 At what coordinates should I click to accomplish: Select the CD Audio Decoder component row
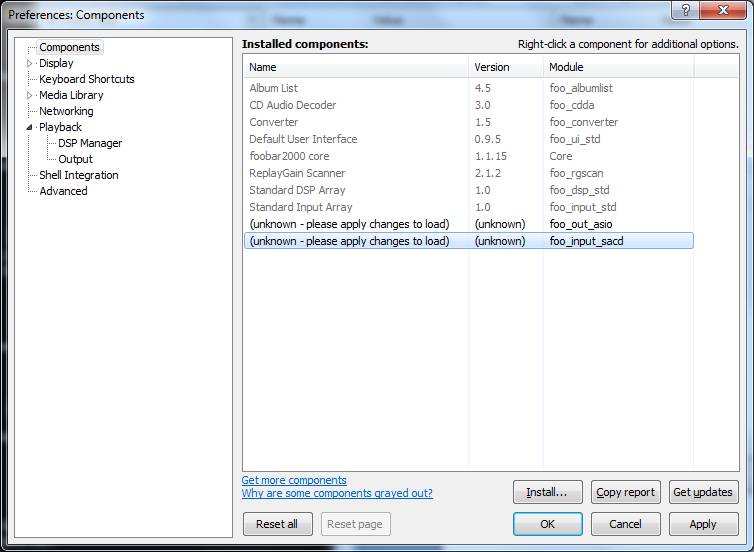click(x=469, y=105)
